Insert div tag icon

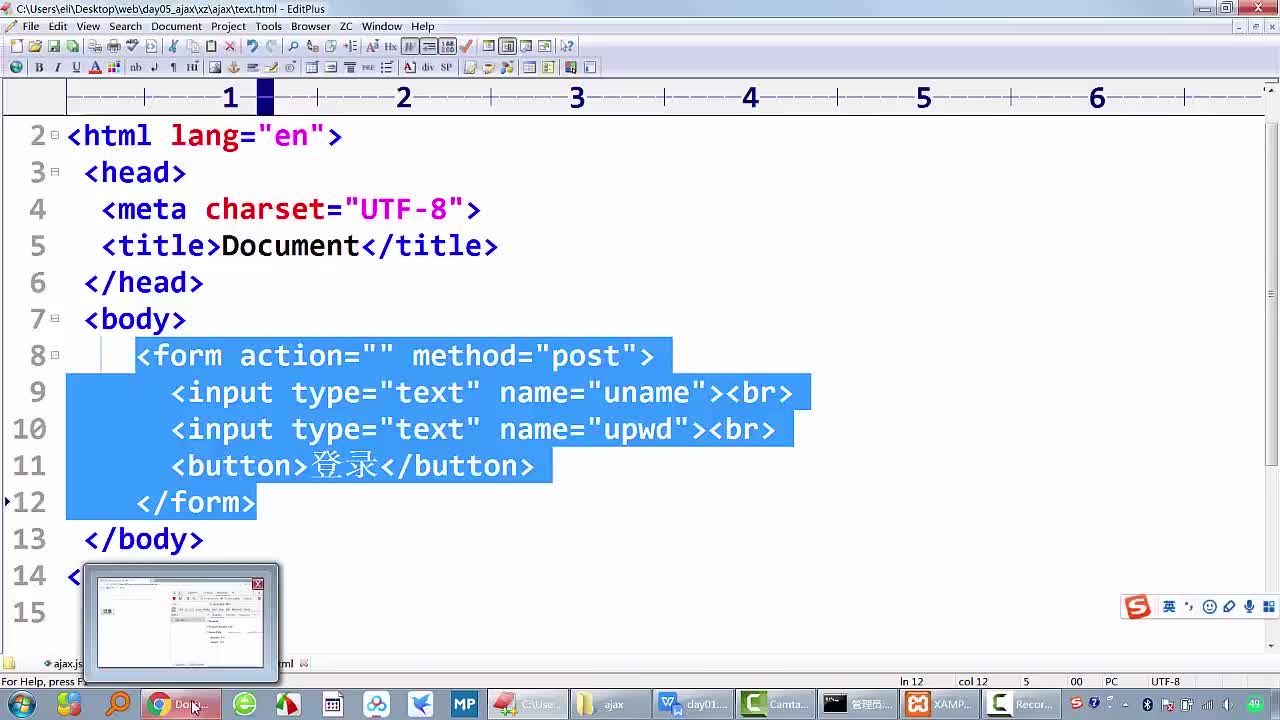click(x=428, y=67)
